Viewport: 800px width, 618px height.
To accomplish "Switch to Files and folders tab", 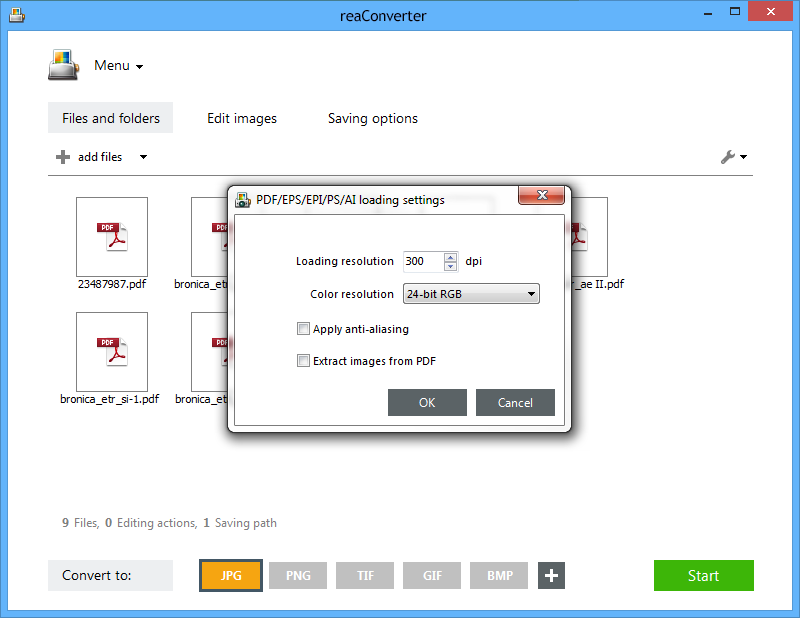I will (x=111, y=118).
